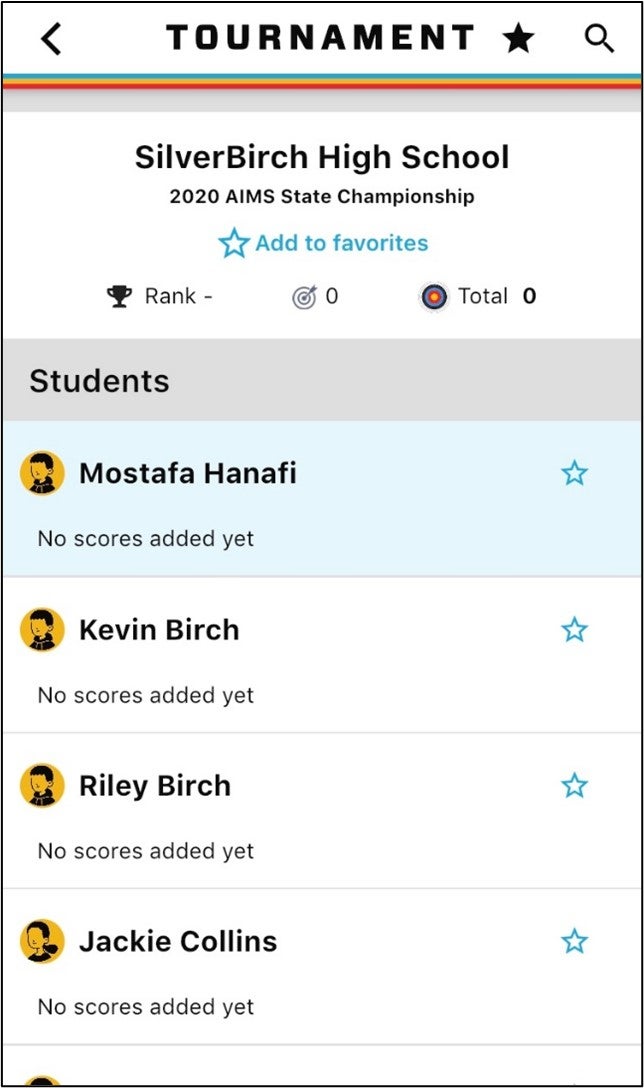Image resolution: width=644 pixels, height=1088 pixels.
Task: Click the trophy Rank icon
Action: [120, 296]
